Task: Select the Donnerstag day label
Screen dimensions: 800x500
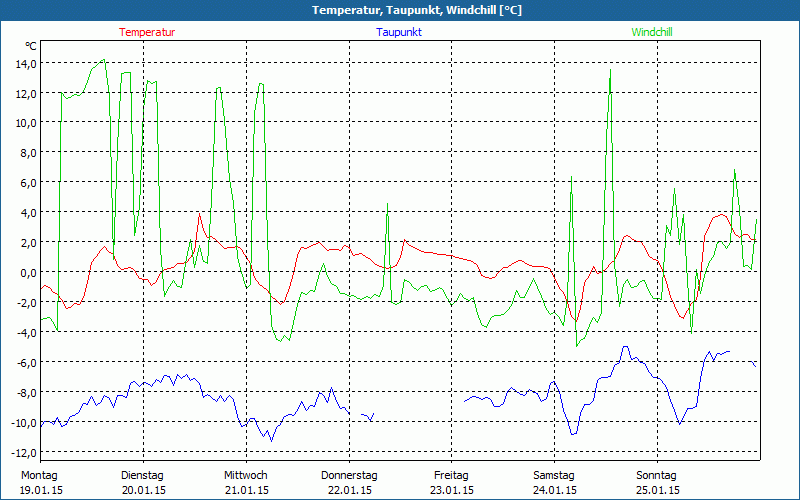Action: [348, 475]
